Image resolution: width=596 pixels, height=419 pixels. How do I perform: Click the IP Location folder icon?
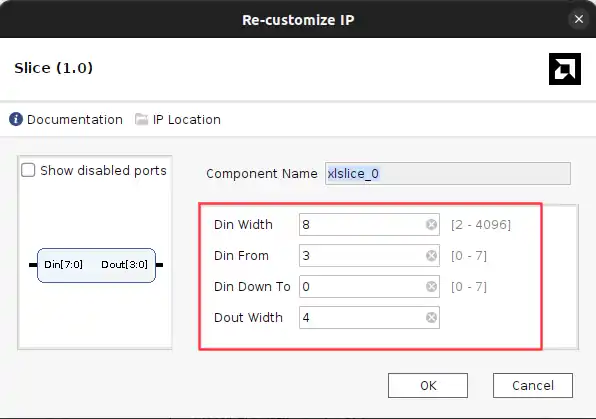click(141, 119)
